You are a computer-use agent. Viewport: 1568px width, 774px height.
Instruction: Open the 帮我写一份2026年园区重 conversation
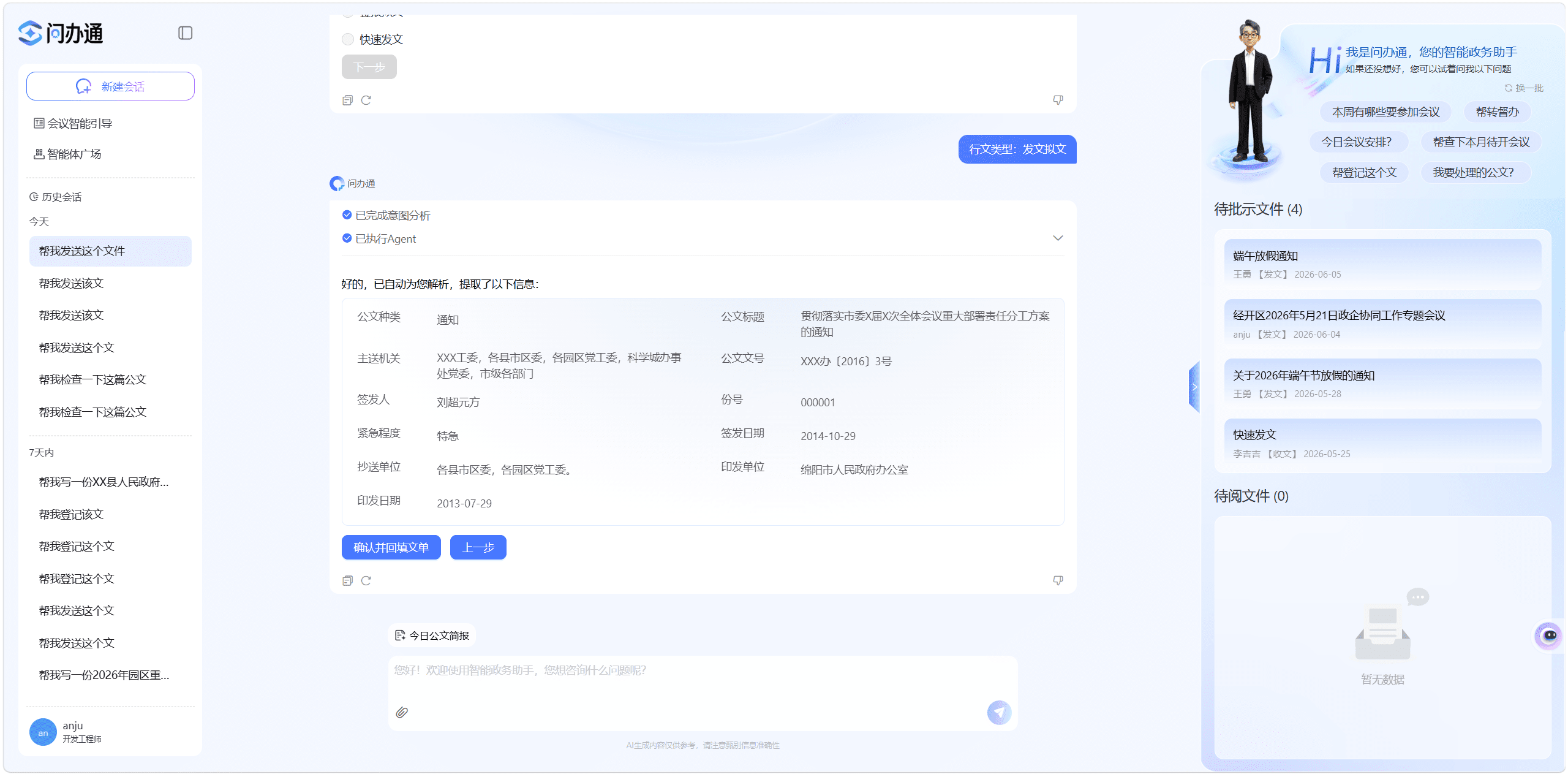click(110, 675)
